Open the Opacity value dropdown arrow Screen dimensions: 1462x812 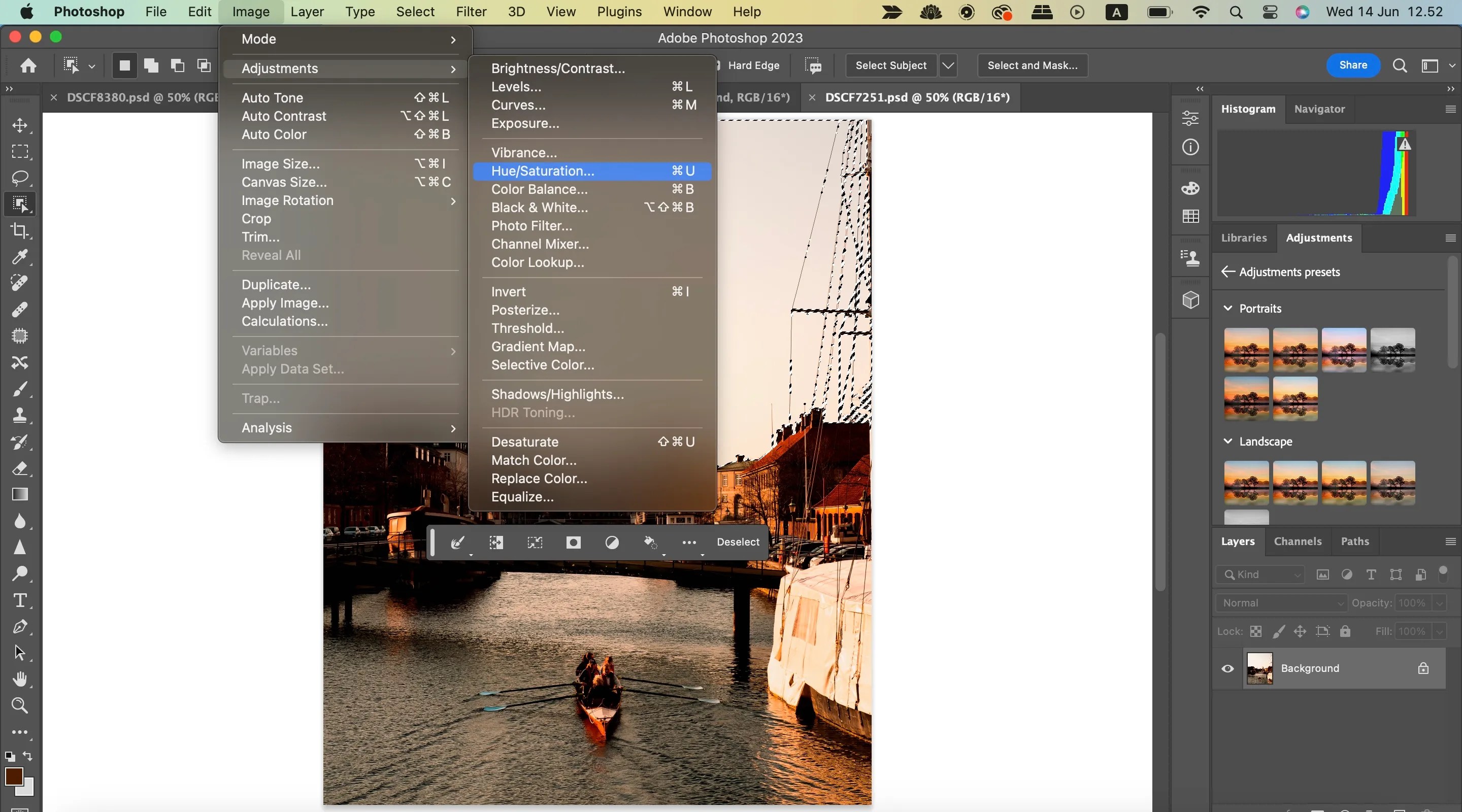point(1439,603)
